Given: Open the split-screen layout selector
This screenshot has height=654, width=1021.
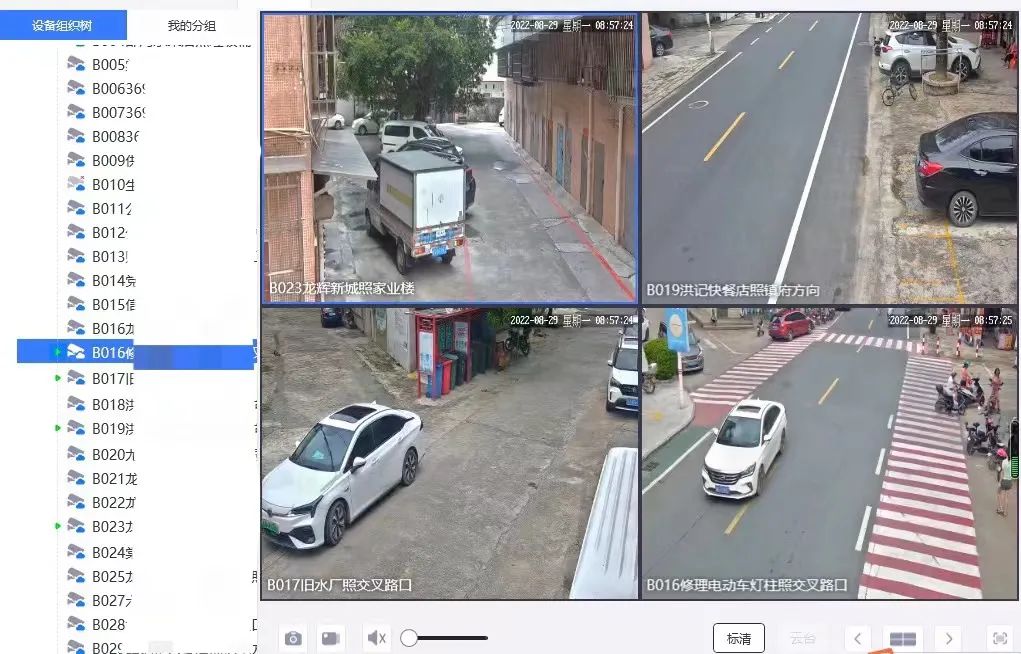Looking at the screenshot, I should 903,638.
